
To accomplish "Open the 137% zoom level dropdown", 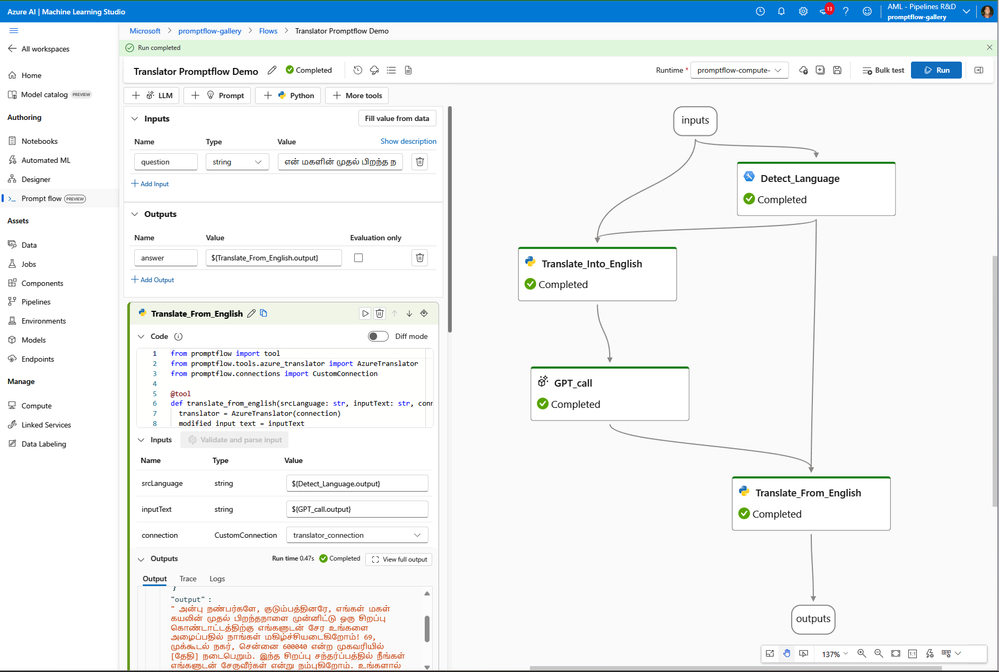I will [x=835, y=654].
